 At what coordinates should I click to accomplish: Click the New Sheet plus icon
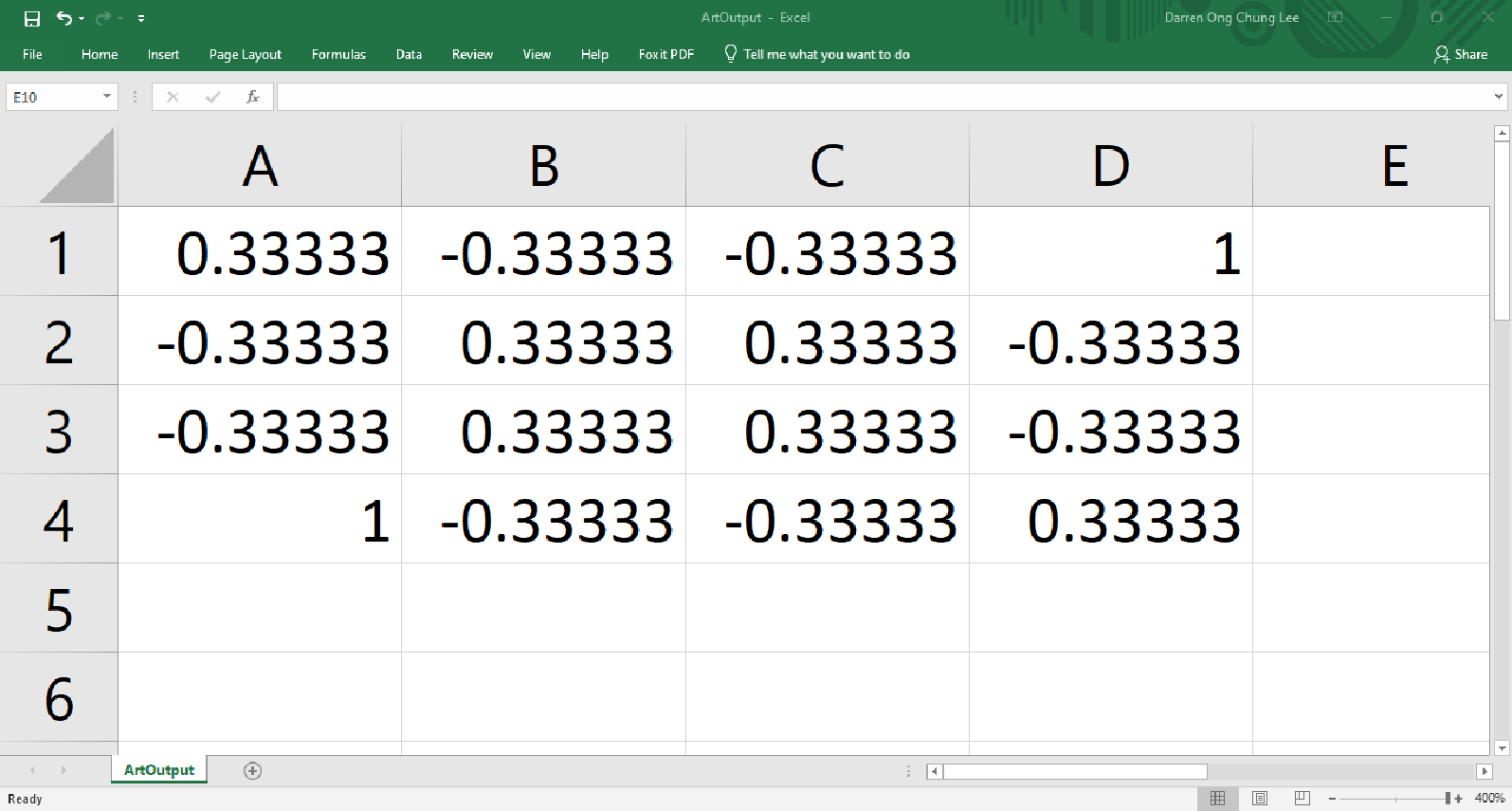[x=252, y=770]
